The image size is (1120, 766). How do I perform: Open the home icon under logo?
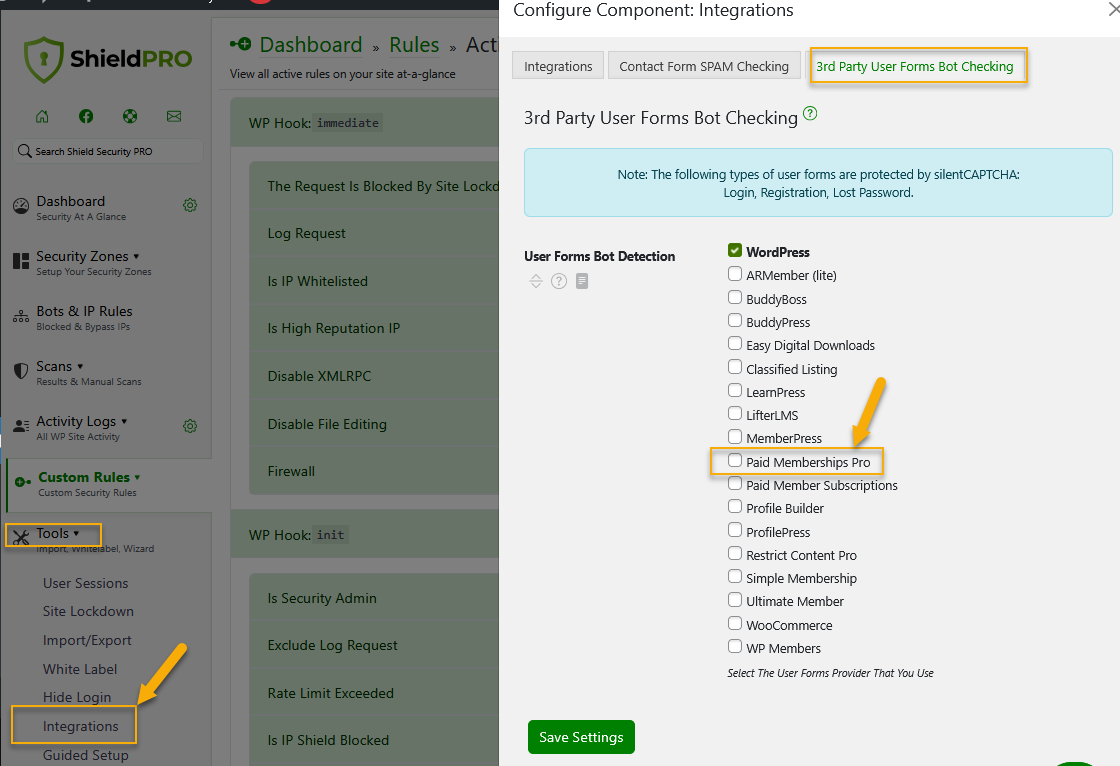(42, 116)
